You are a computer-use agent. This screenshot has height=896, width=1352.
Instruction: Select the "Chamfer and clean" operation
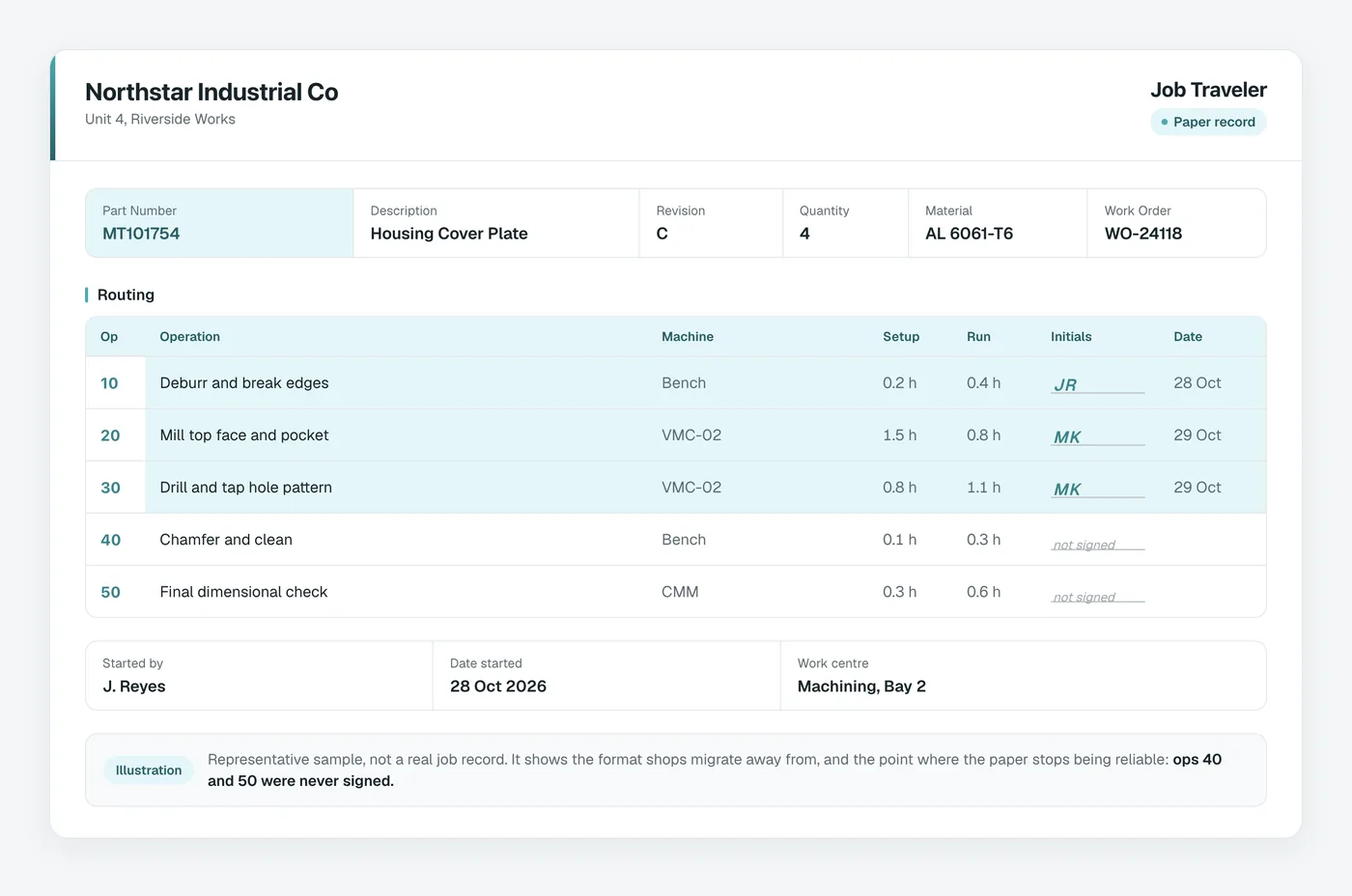point(226,540)
